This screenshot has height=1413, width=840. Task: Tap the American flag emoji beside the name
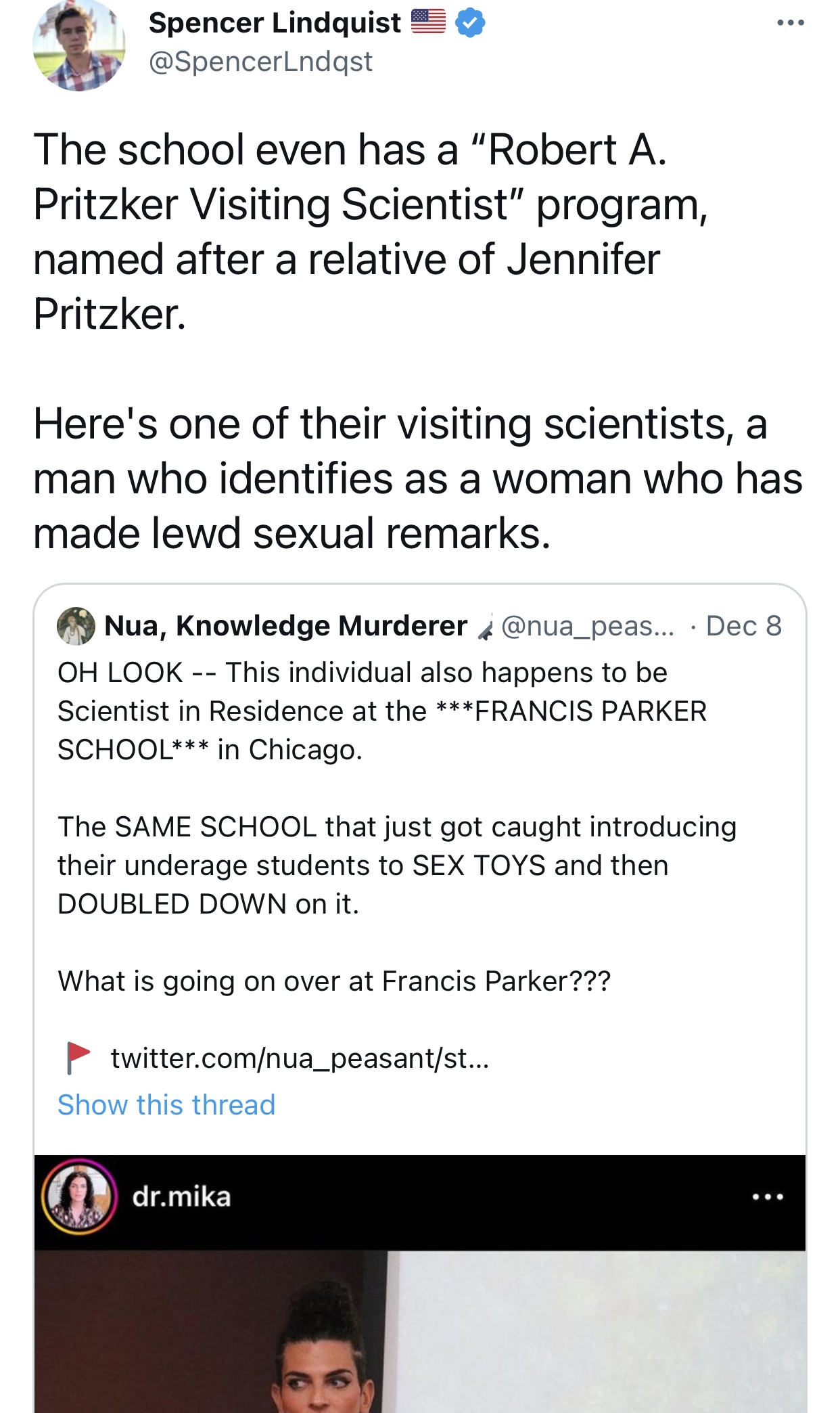pyautogui.click(x=428, y=22)
